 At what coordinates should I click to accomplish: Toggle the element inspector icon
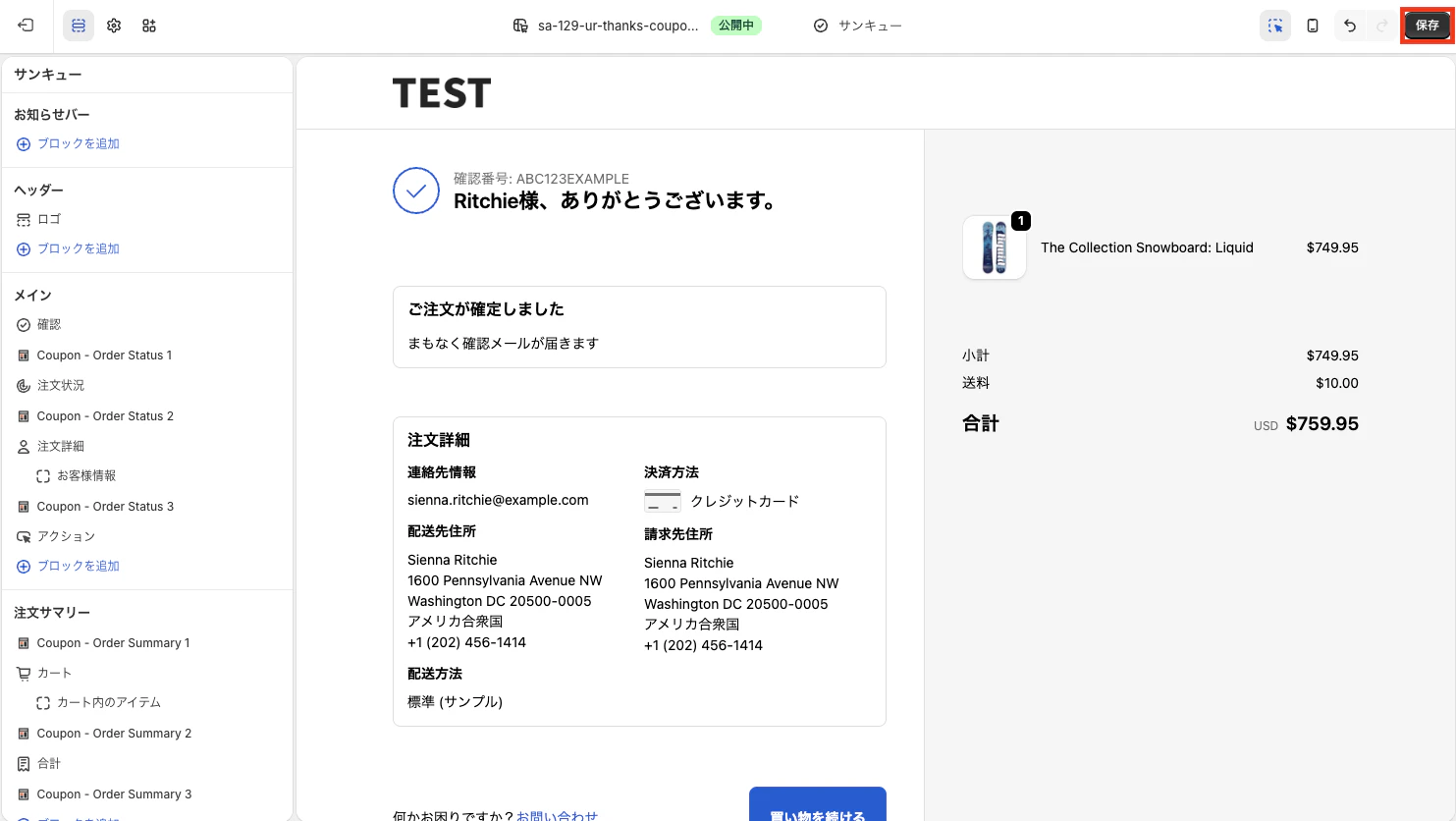pos(1275,26)
